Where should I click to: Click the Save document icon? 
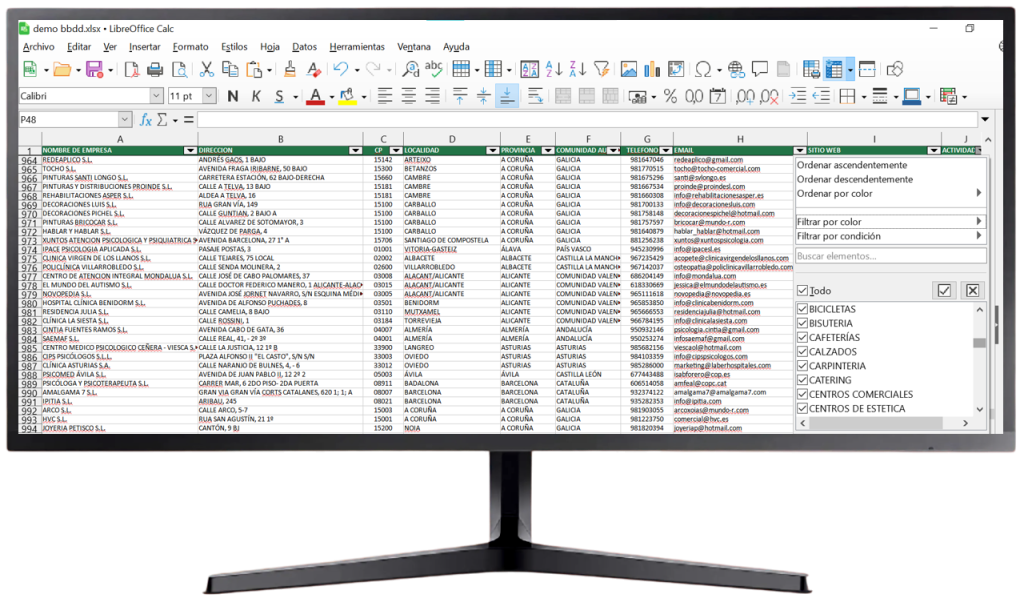click(93, 69)
